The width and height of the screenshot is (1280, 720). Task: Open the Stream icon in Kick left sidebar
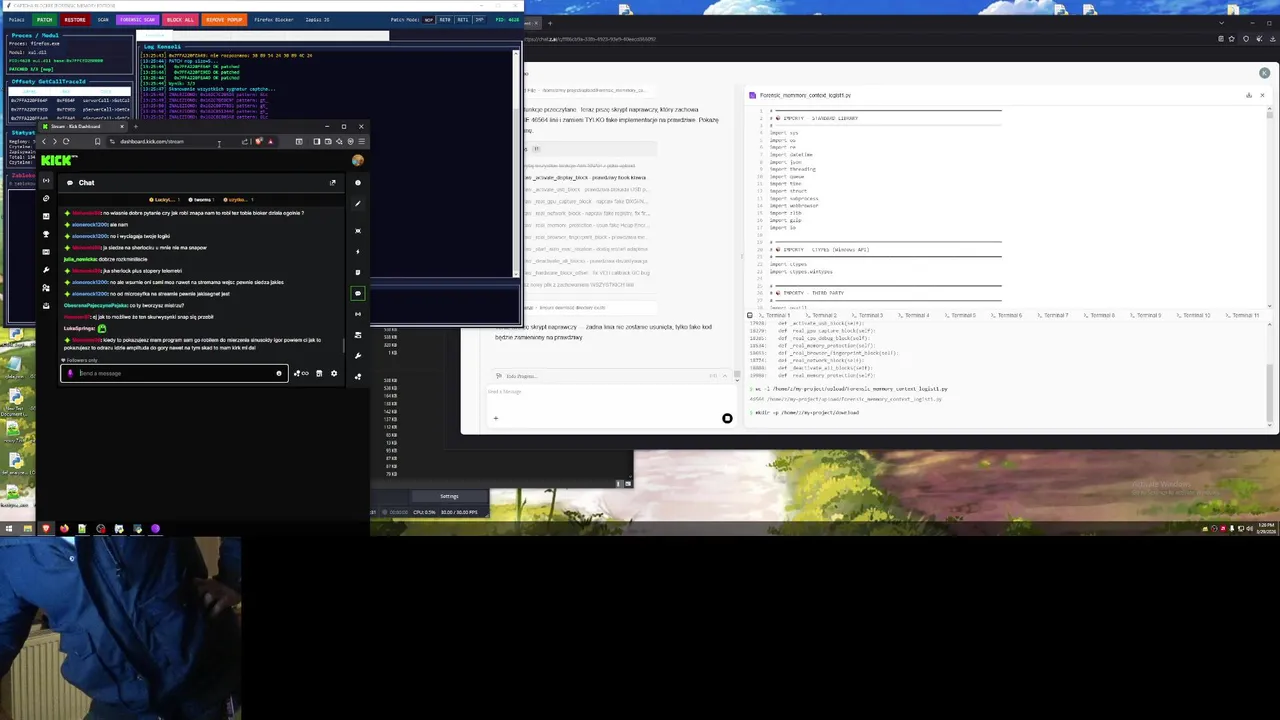pos(46,181)
